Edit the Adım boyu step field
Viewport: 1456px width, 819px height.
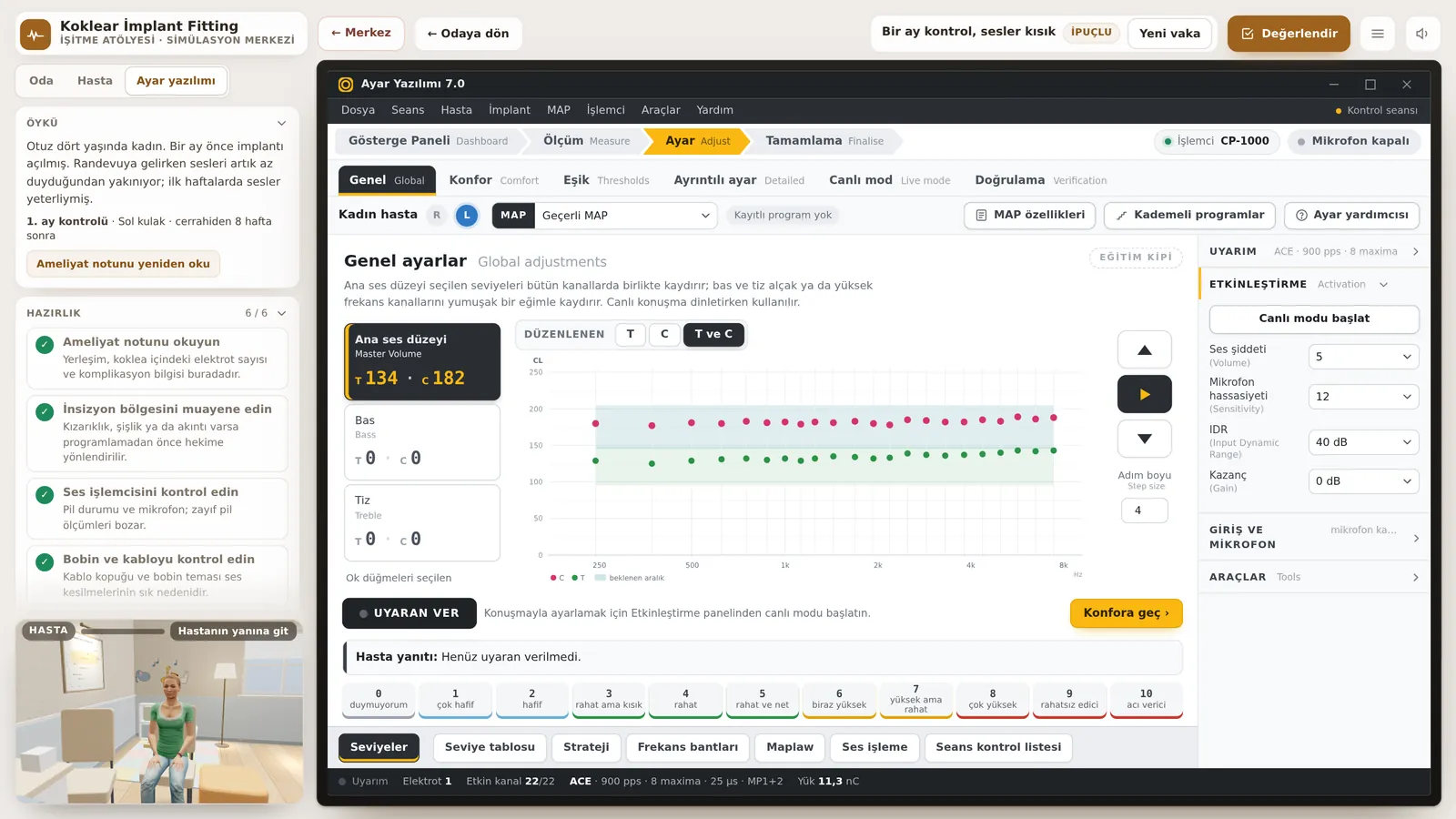pyautogui.click(x=1145, y=511)
